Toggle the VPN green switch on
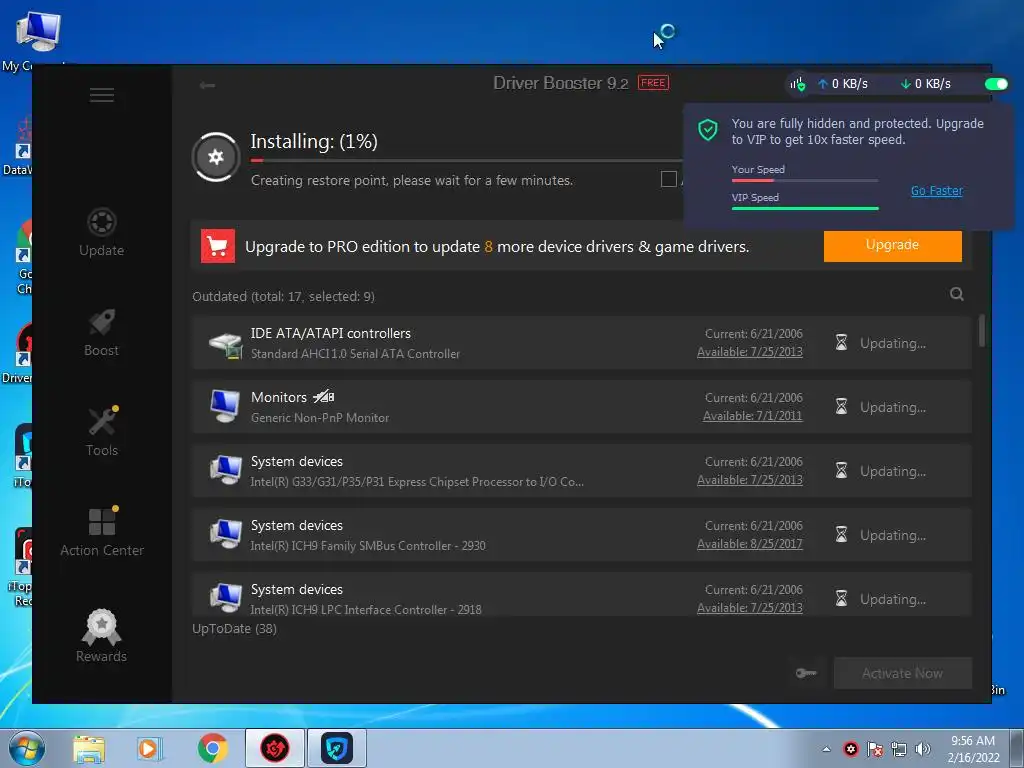This screenshot has width=1024, height=768. [996, 84]
